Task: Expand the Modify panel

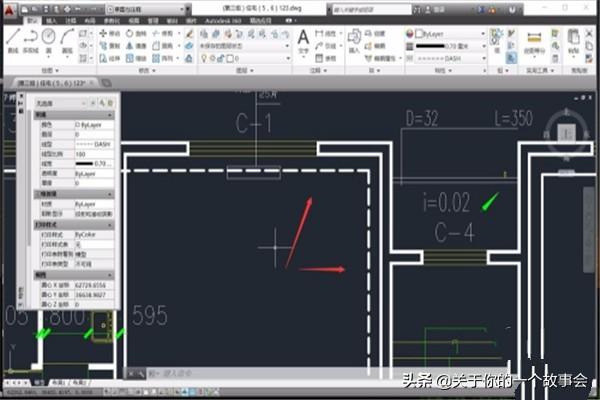Action: tap(147, 70)
